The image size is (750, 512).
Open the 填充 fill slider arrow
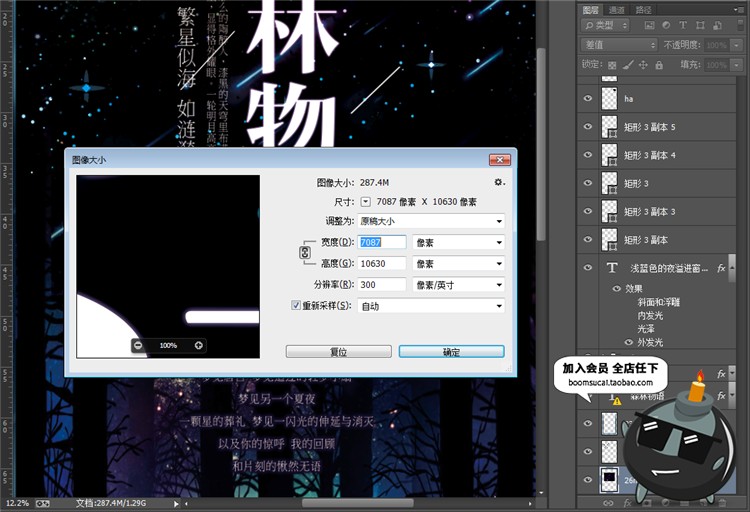[737, 65]
